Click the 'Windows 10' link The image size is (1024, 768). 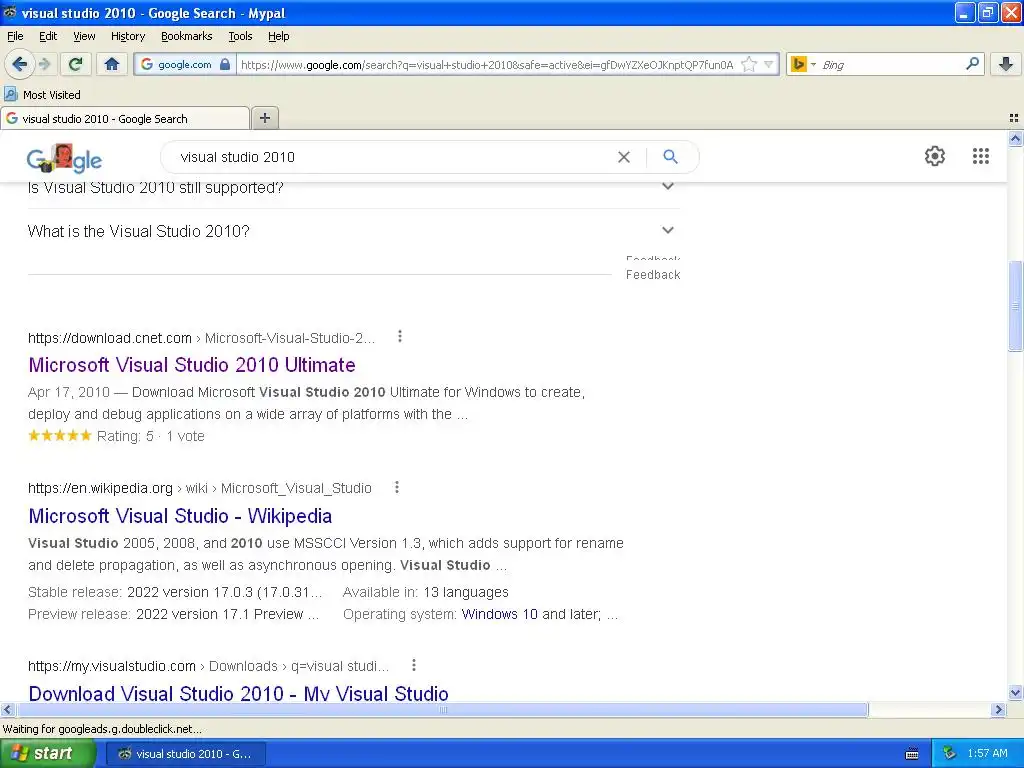click(499, 614)
